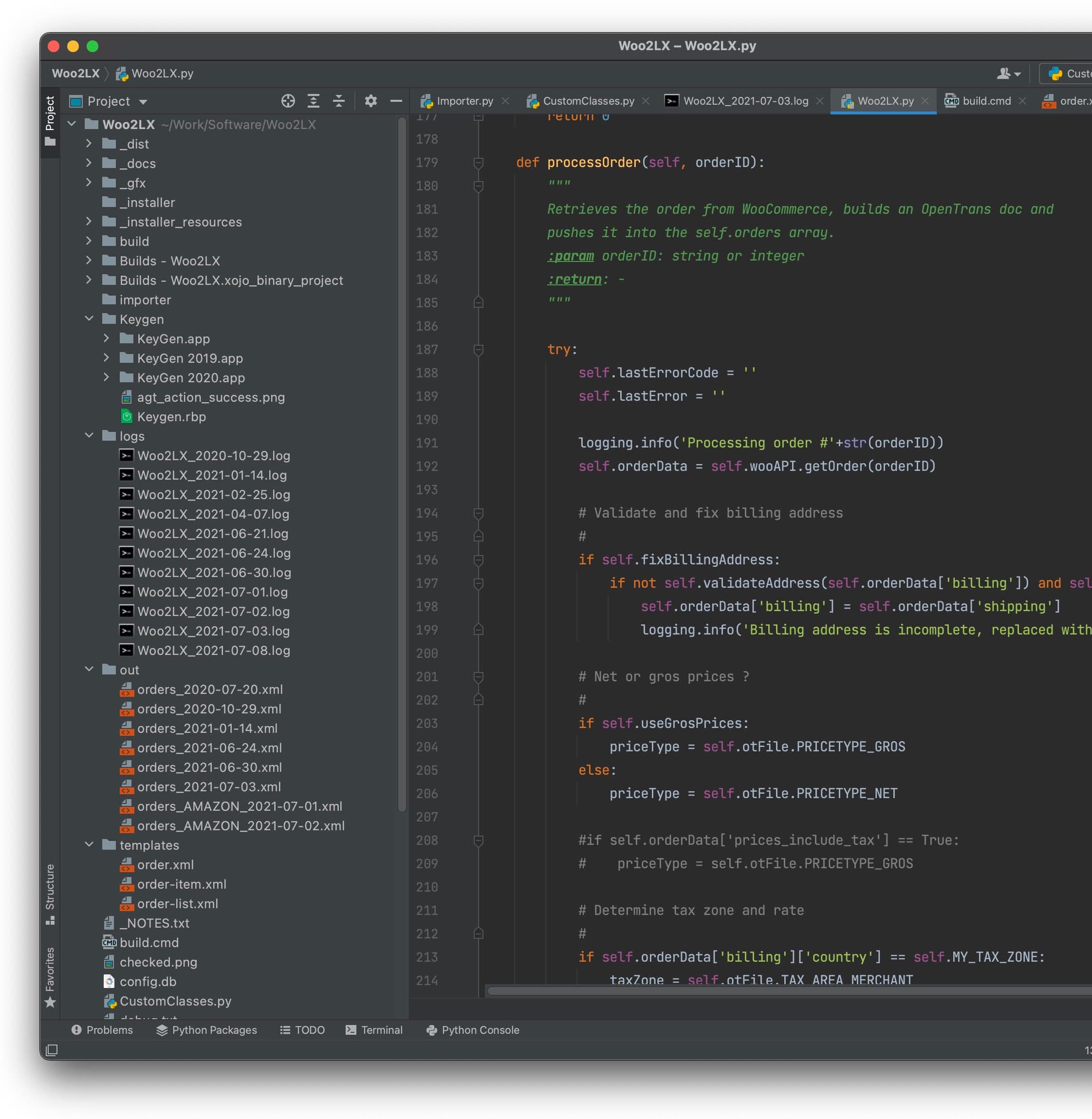The width and height of the screenshot is (1092, 1119).
Task: Click fold marker at line 208 comment
Action: click(478, 840)
